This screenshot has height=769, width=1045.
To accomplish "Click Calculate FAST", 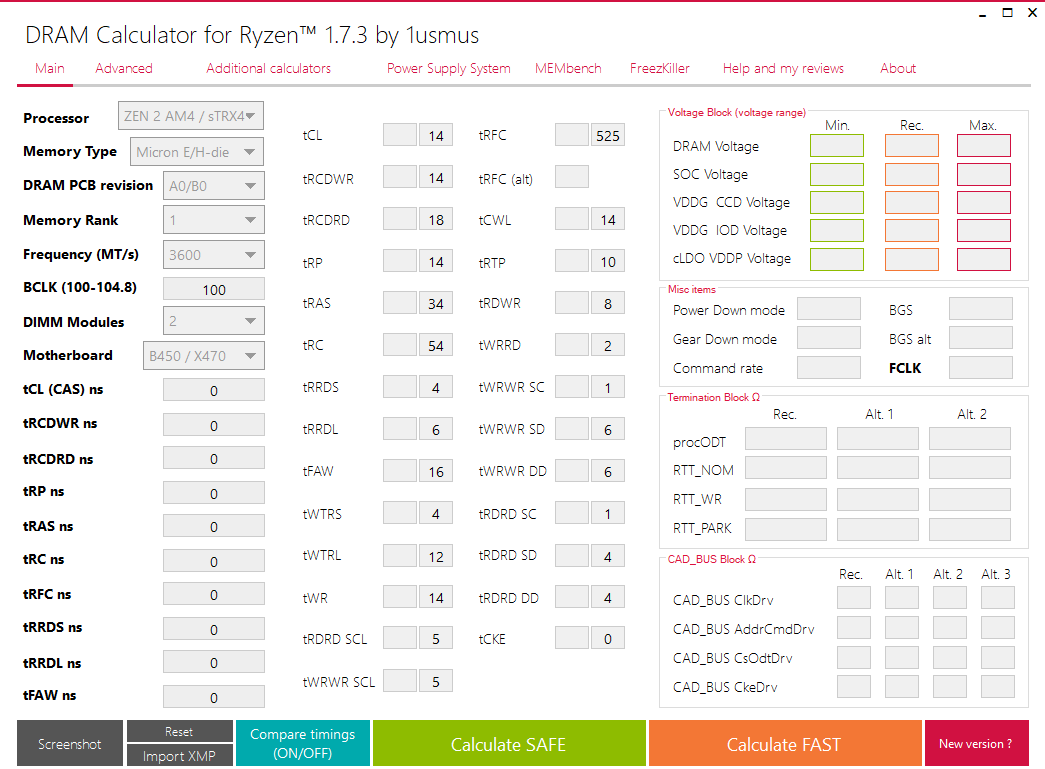I will (785, 743).
